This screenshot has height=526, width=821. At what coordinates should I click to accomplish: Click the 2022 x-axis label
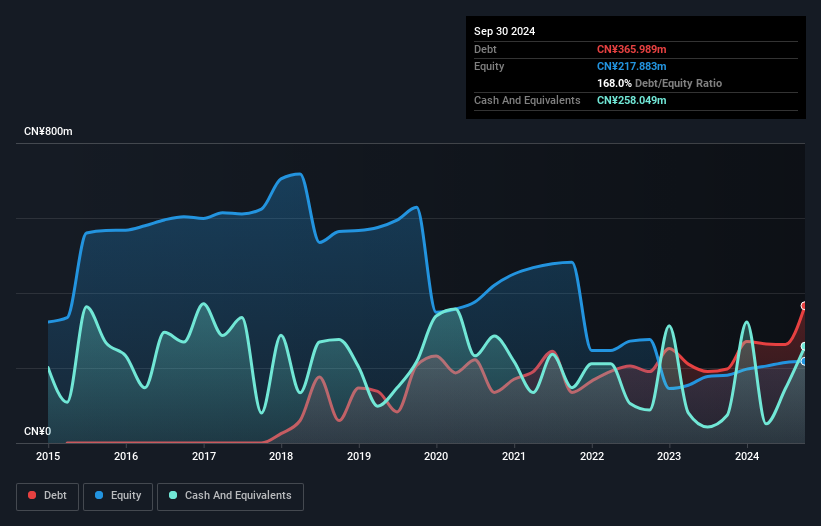pos(592,456)
